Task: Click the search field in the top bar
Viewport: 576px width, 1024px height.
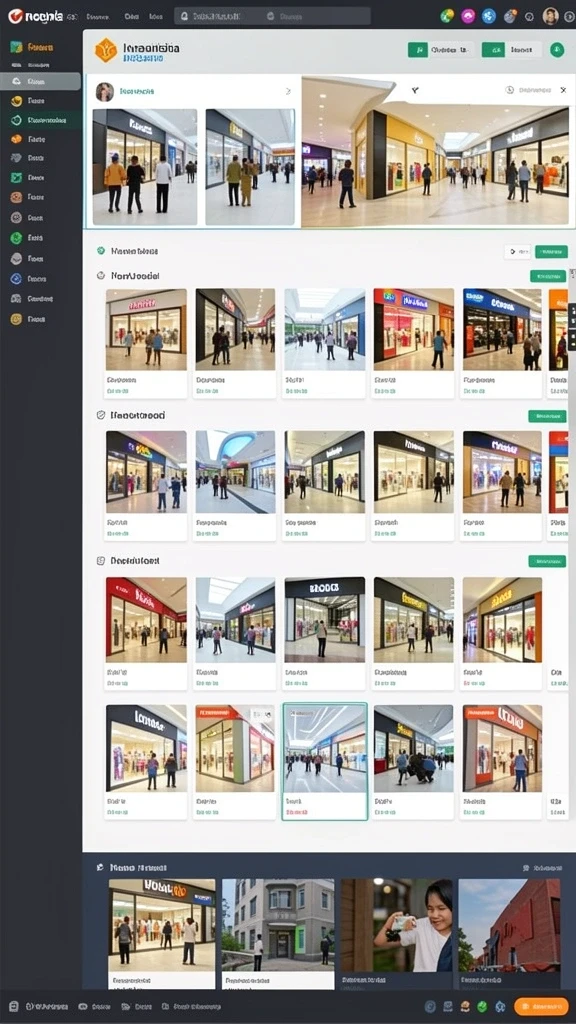Action: point(273,16)
